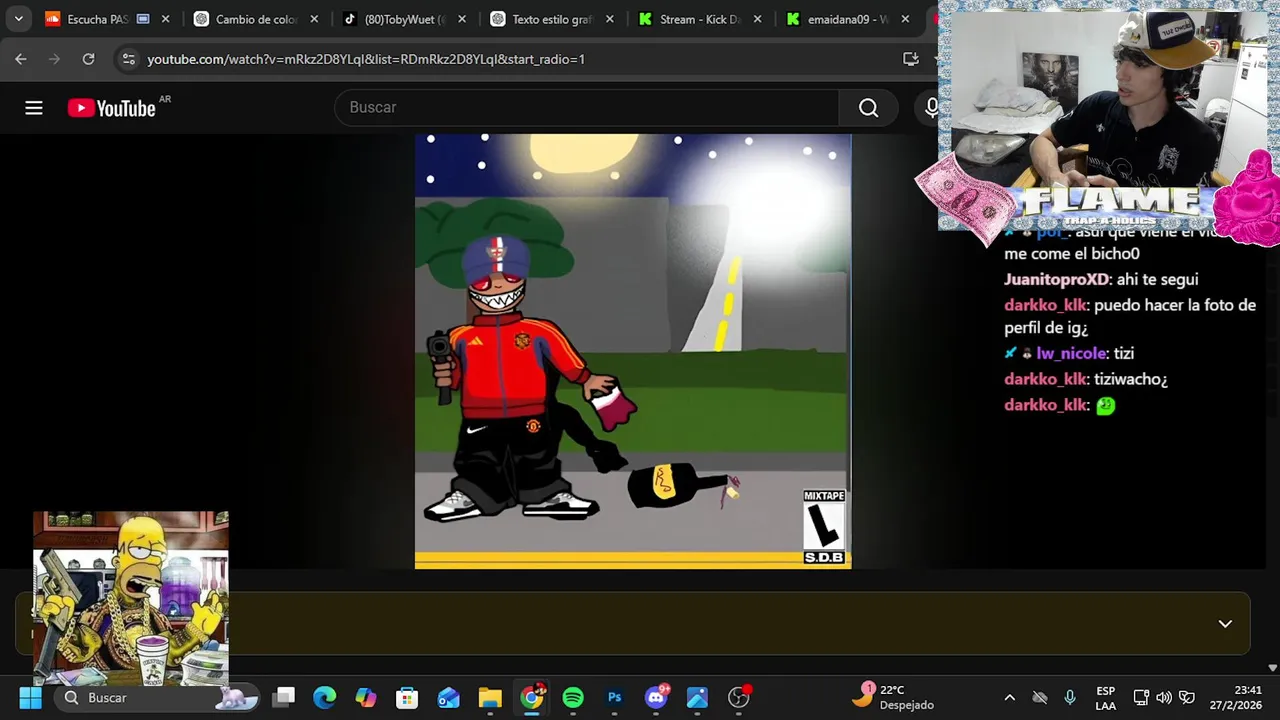Switch to the (80)TobyWuet TikTok tab

click(x=406, y=19)
